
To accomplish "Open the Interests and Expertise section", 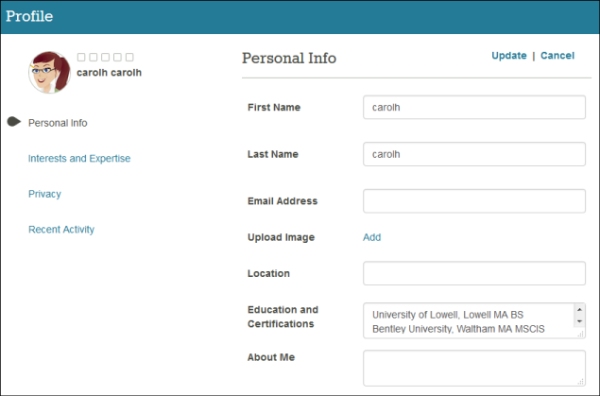I will (x=79, y=158).
